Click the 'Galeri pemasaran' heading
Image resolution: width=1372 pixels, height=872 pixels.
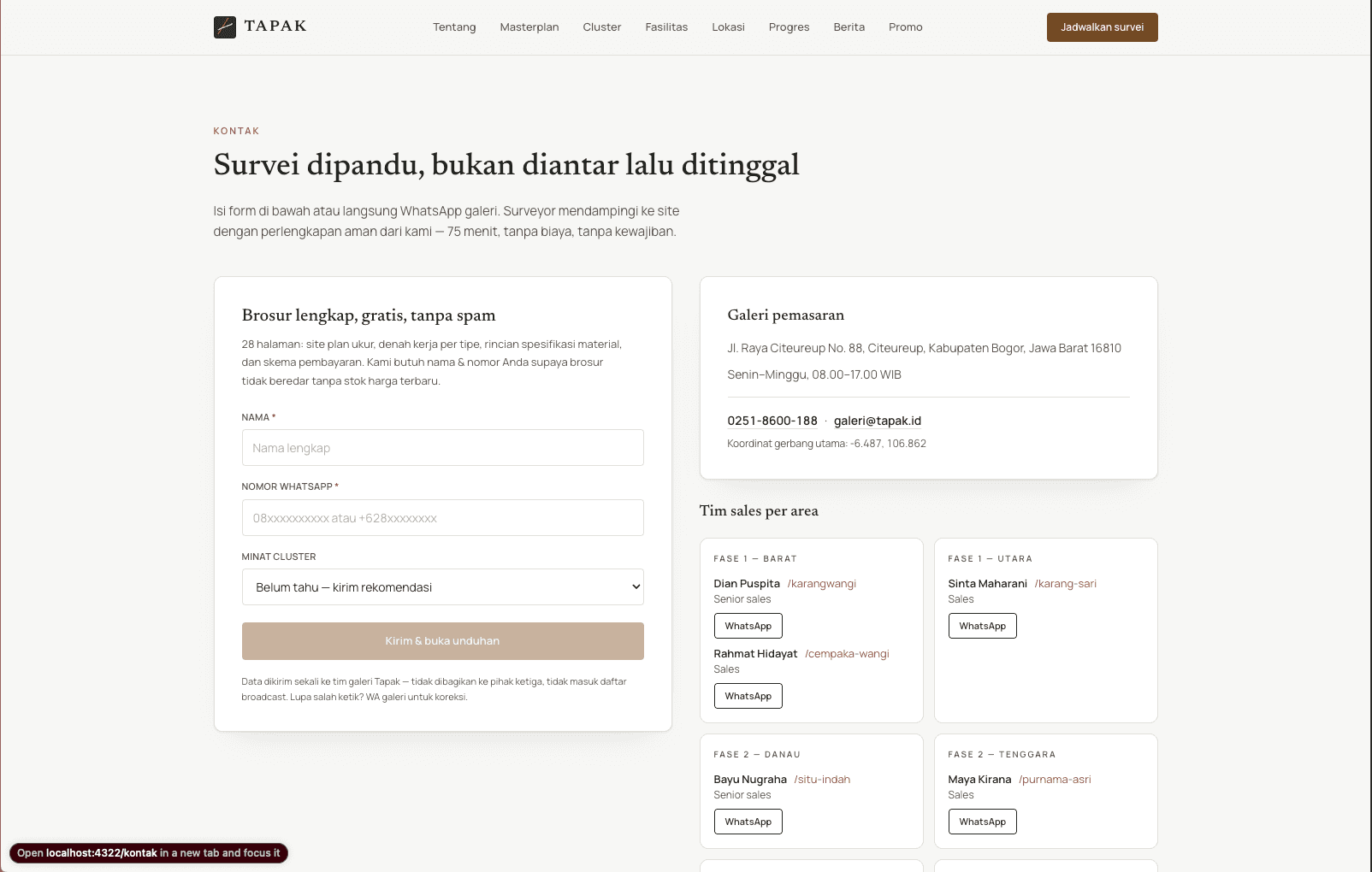786,315
